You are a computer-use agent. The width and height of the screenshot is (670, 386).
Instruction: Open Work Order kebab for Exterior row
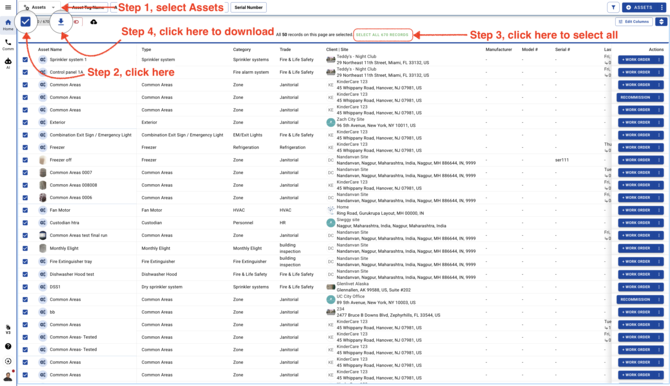[x=658, y=123]
